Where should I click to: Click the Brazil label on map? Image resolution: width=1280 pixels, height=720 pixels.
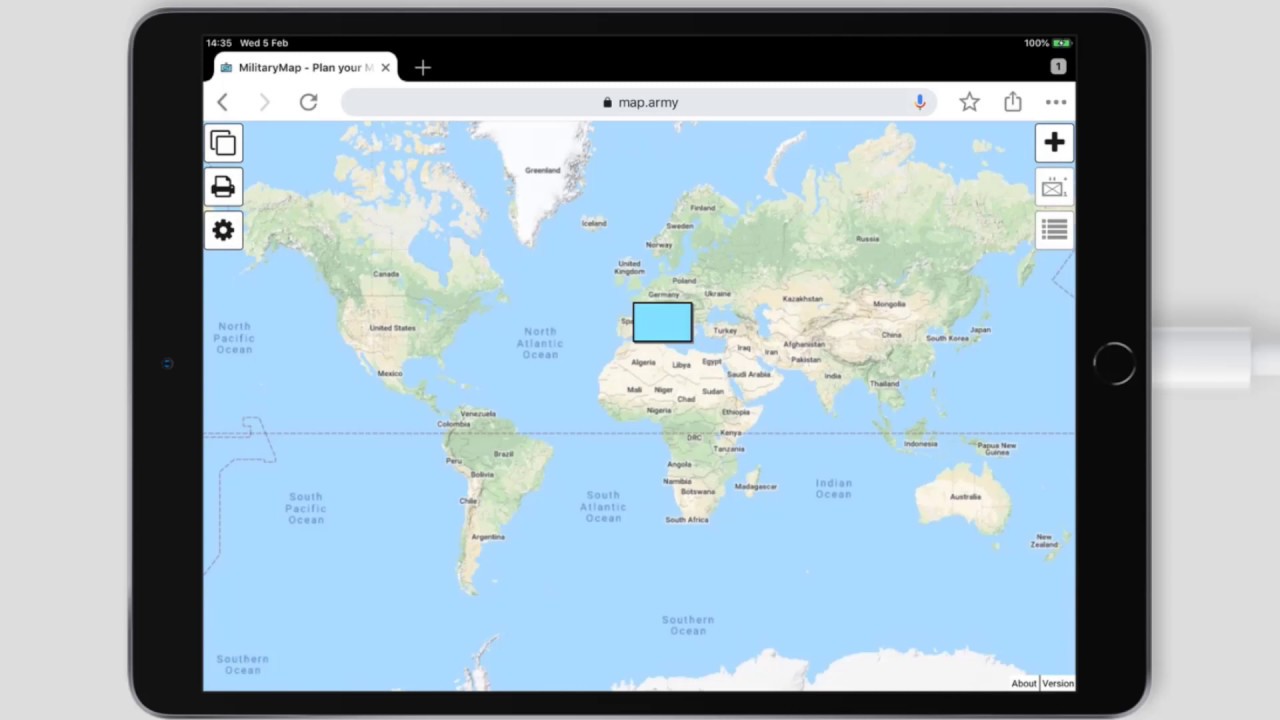[x=503, y=454]
